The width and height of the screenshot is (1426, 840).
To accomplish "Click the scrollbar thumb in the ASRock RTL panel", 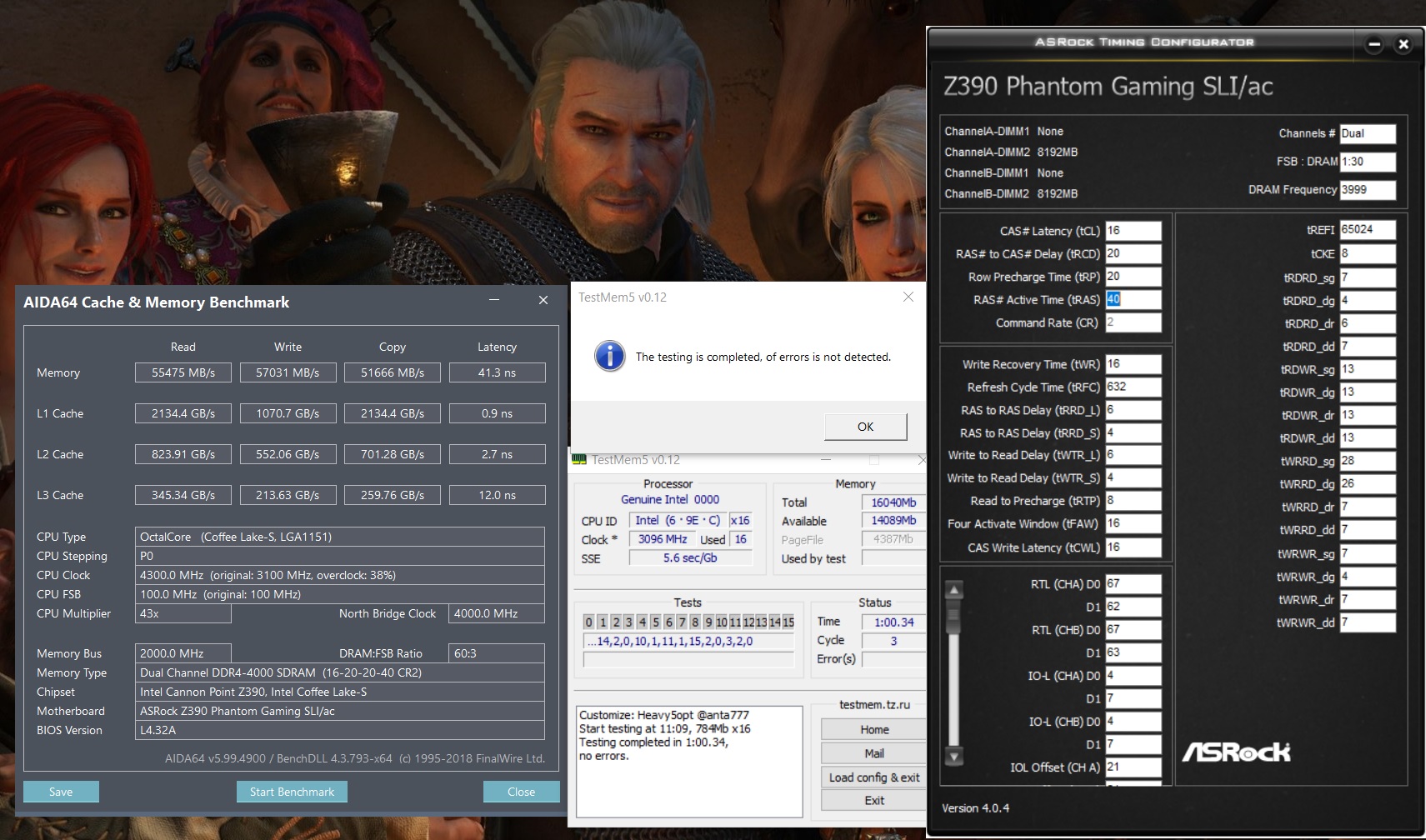I will click(954, 615).
